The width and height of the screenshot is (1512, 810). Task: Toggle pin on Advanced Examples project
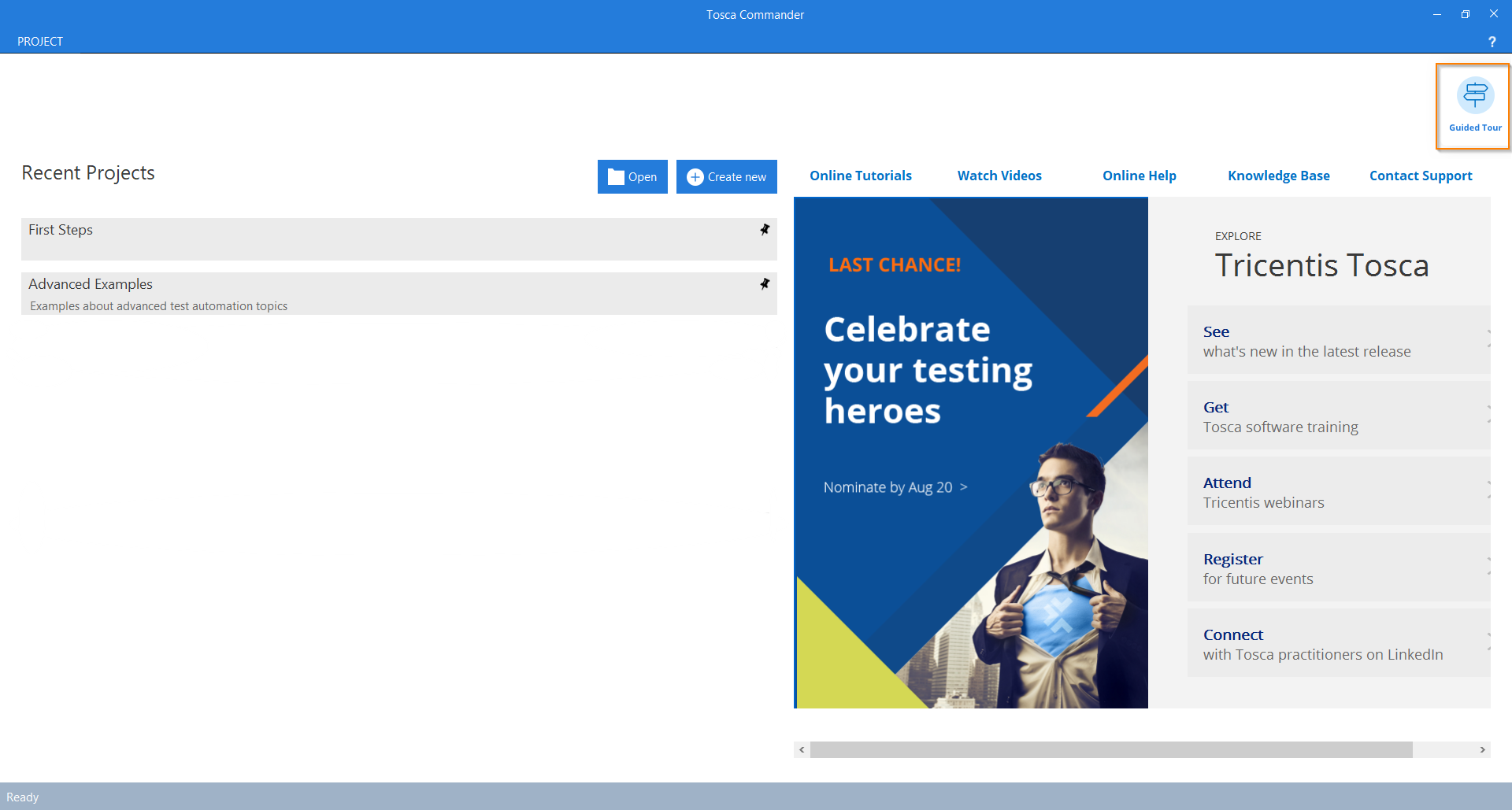764,284
